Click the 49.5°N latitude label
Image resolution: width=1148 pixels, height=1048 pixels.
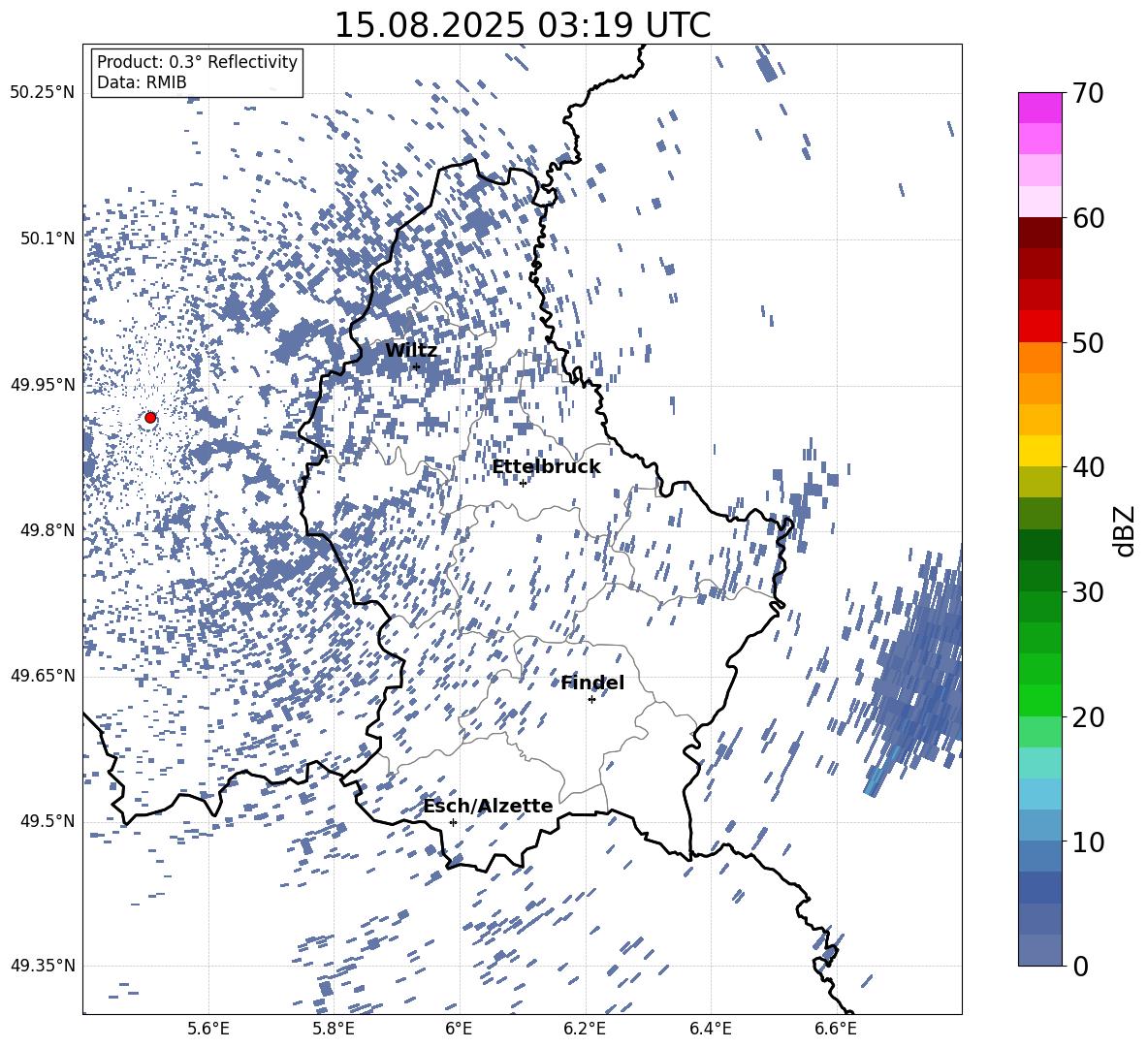pos(48,821)
